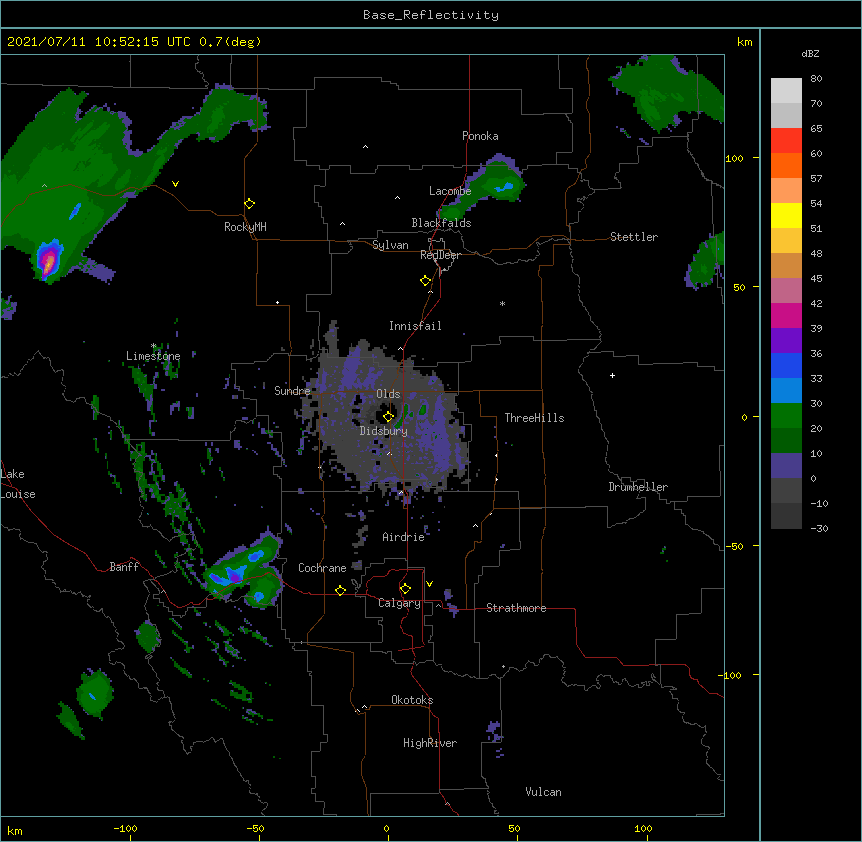Click the -50 tick label on vertical axis

pos(734,546)
